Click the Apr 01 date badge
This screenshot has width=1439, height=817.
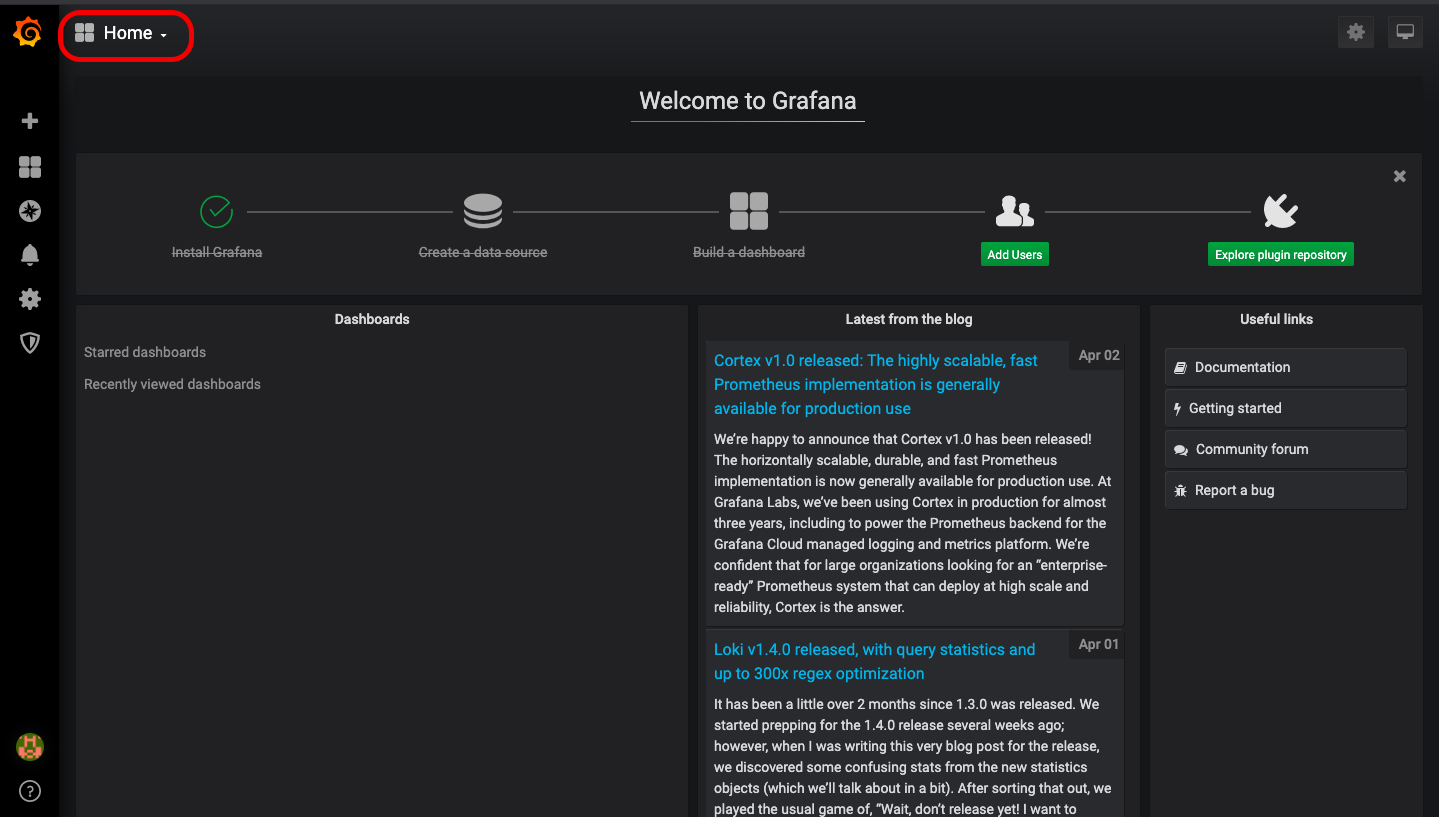coord(1098,644)
